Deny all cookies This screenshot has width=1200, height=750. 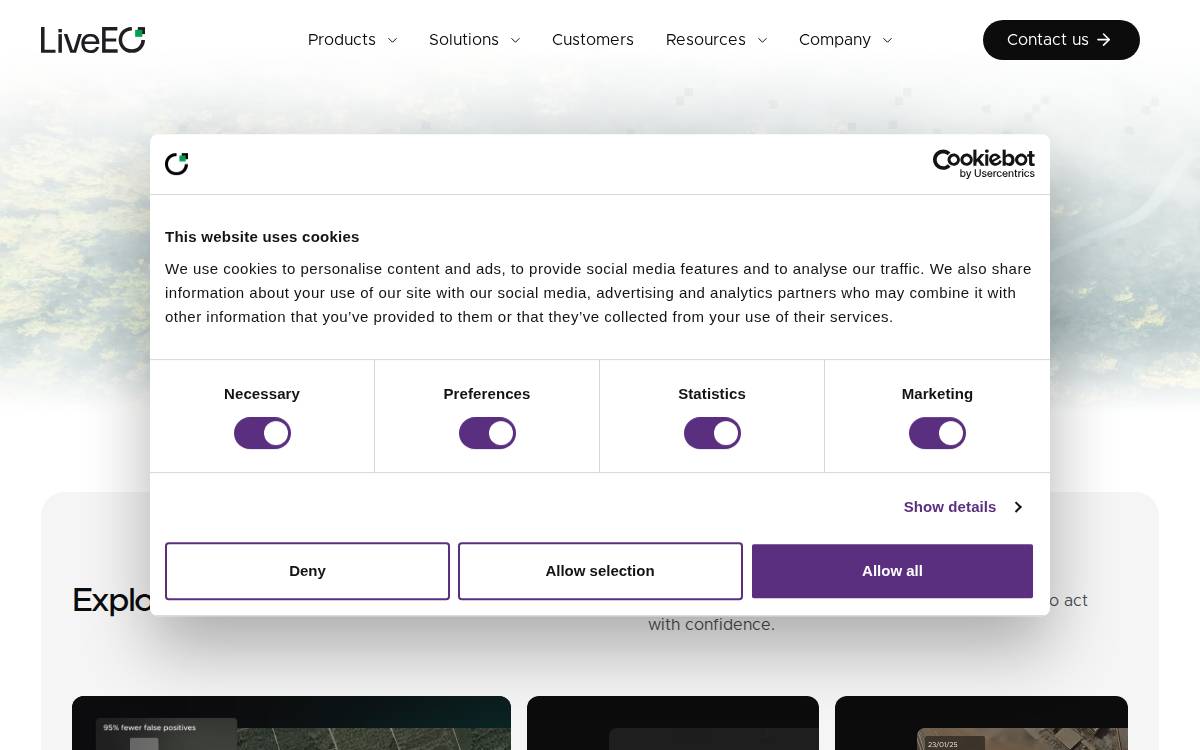tap(307, 571)
